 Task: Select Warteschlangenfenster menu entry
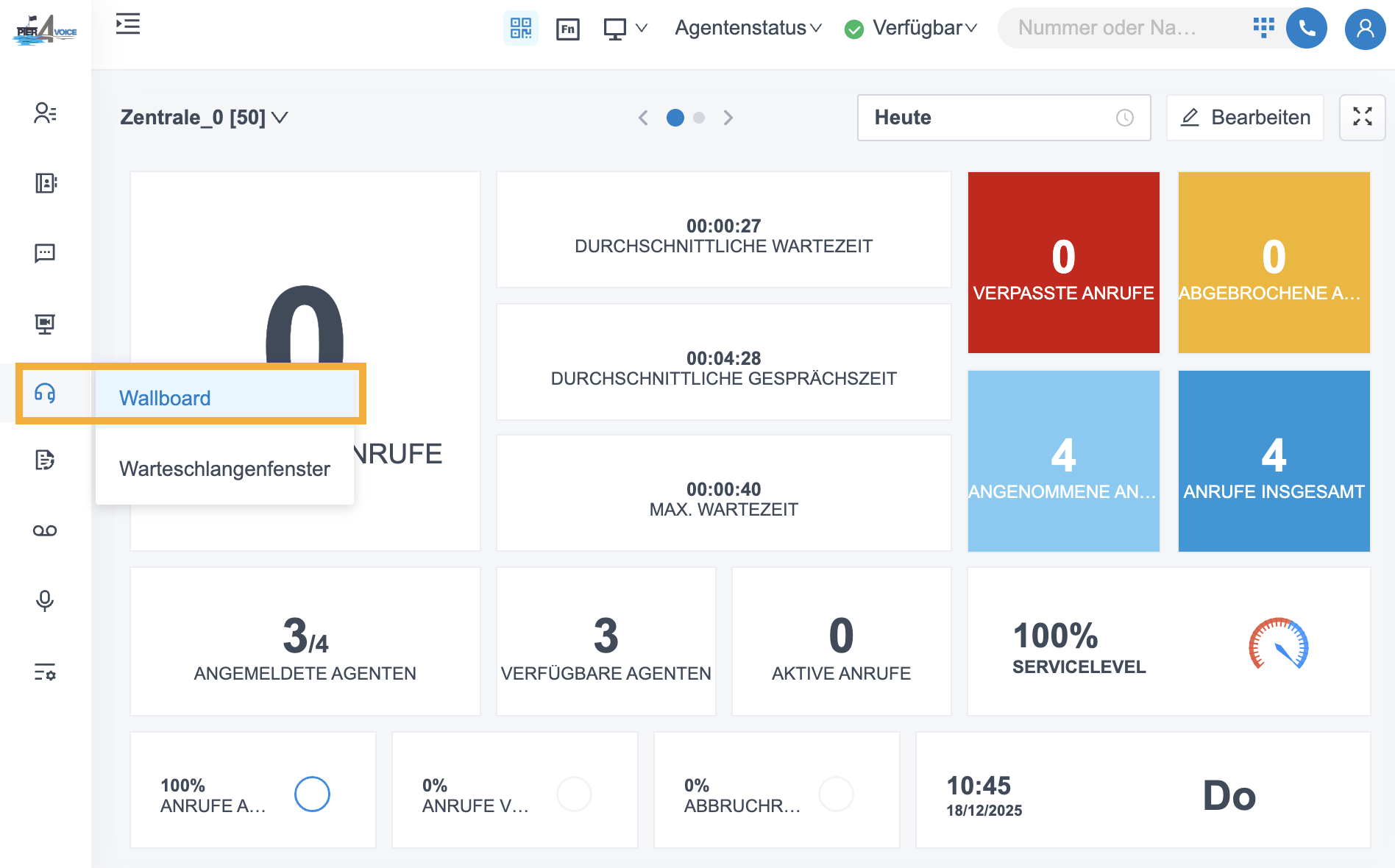(224, 469)
